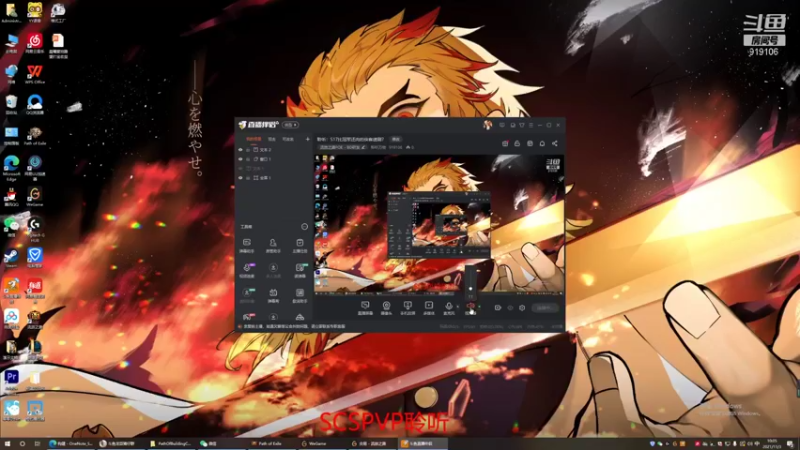Click the user avatar in companion title bar

487,125
